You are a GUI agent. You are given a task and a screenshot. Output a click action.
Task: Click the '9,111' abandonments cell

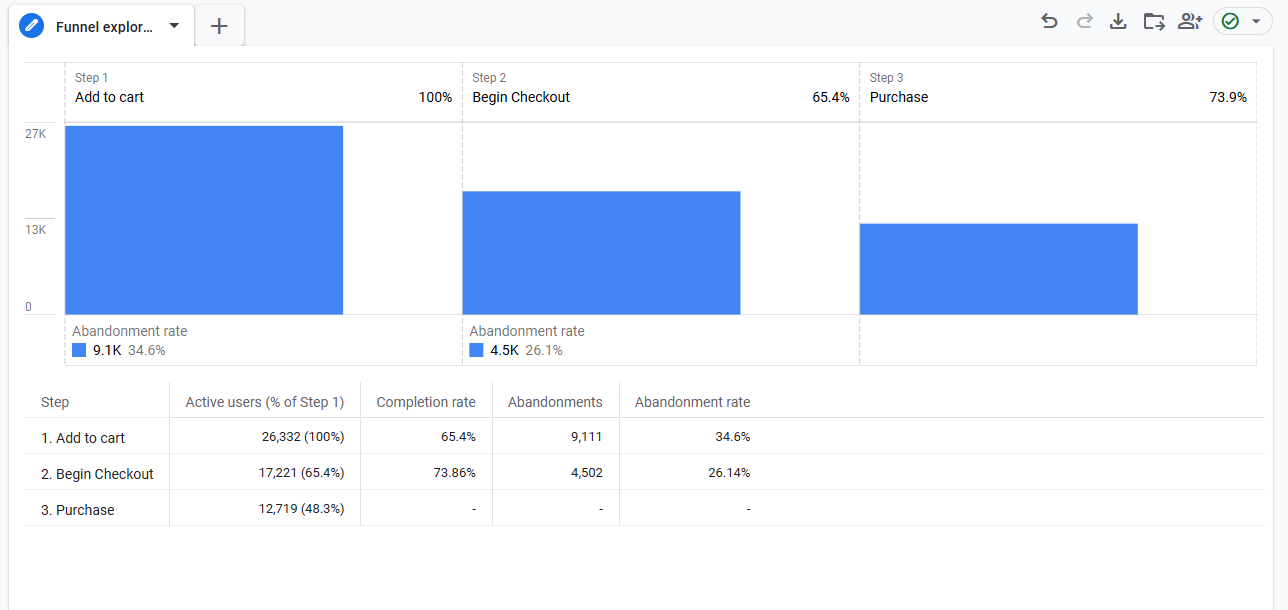point(587,437)
